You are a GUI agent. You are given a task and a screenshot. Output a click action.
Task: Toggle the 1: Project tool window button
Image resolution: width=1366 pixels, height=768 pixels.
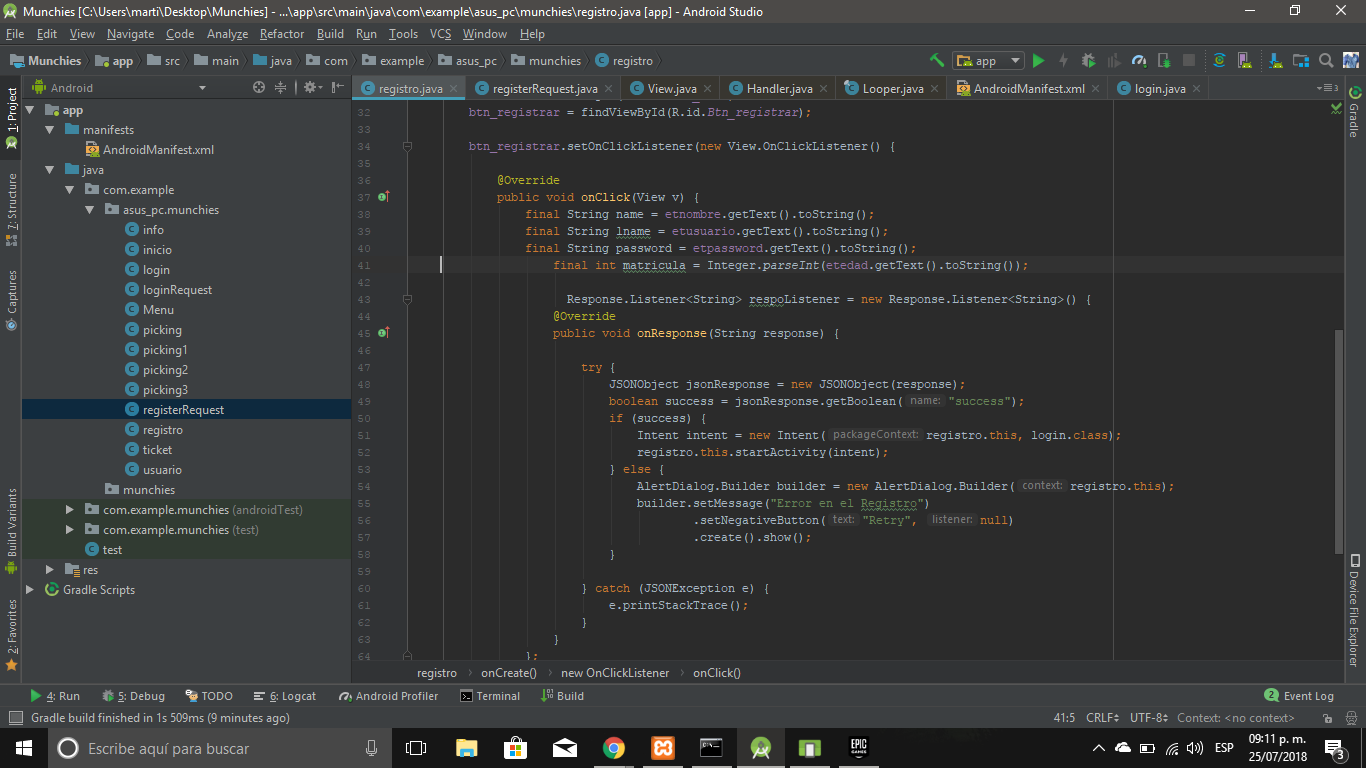point(11,118)
